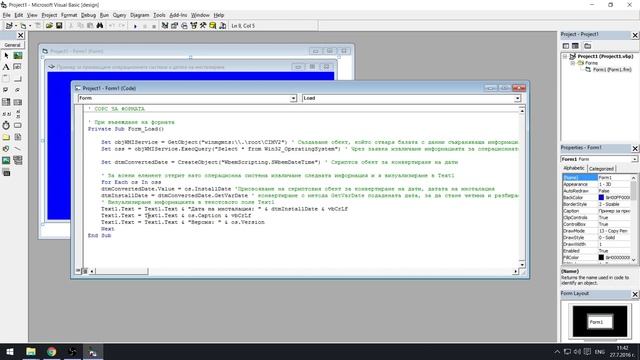Open Chrome from the taskbar
This screenshot has height=360, width=640.
click(51, 352)
